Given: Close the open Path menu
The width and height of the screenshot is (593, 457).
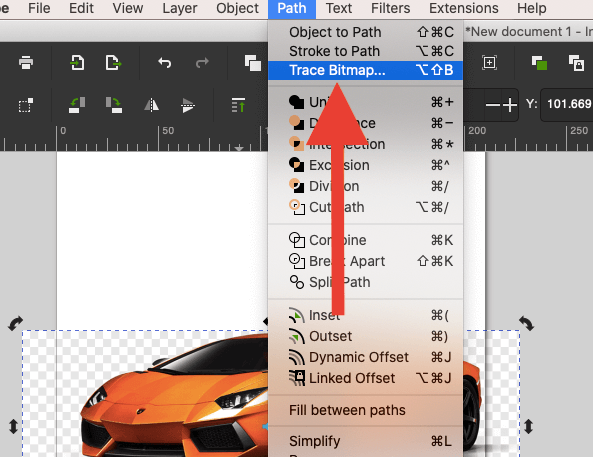Looking at the screenshot, I should point(292,8).
